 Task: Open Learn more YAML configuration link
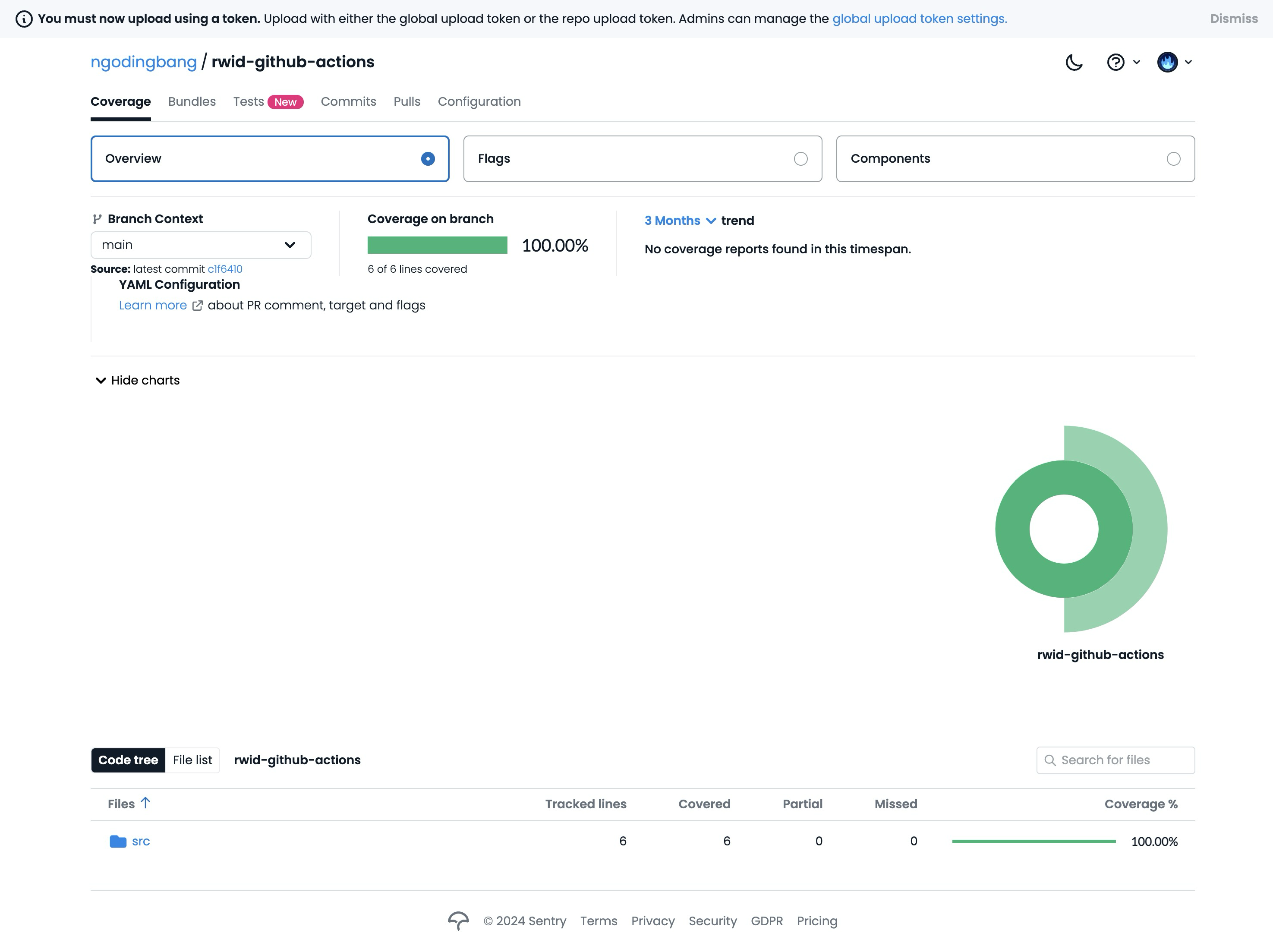[153, 306]
